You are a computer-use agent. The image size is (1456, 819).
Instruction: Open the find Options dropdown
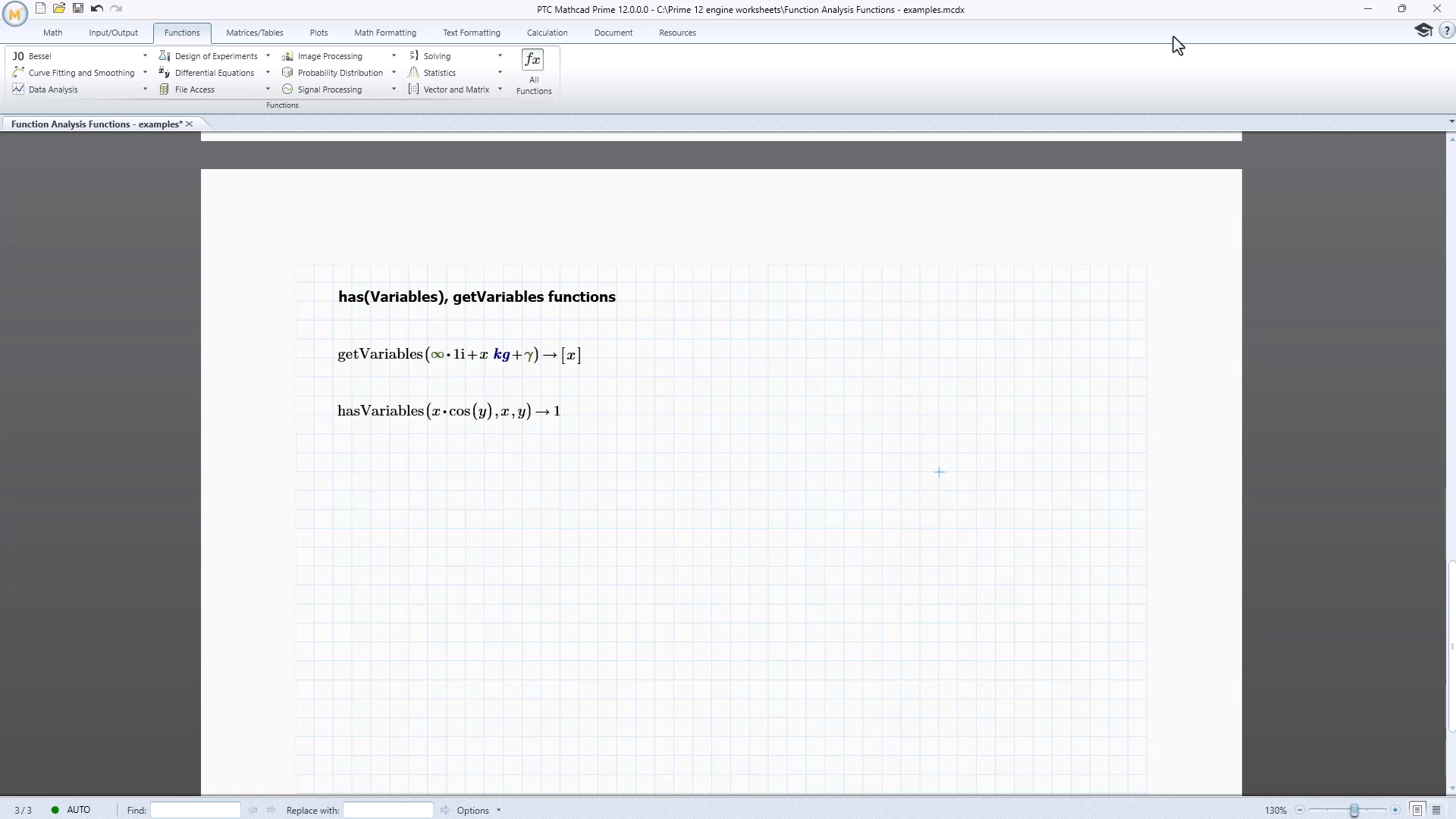pos(479,811)
